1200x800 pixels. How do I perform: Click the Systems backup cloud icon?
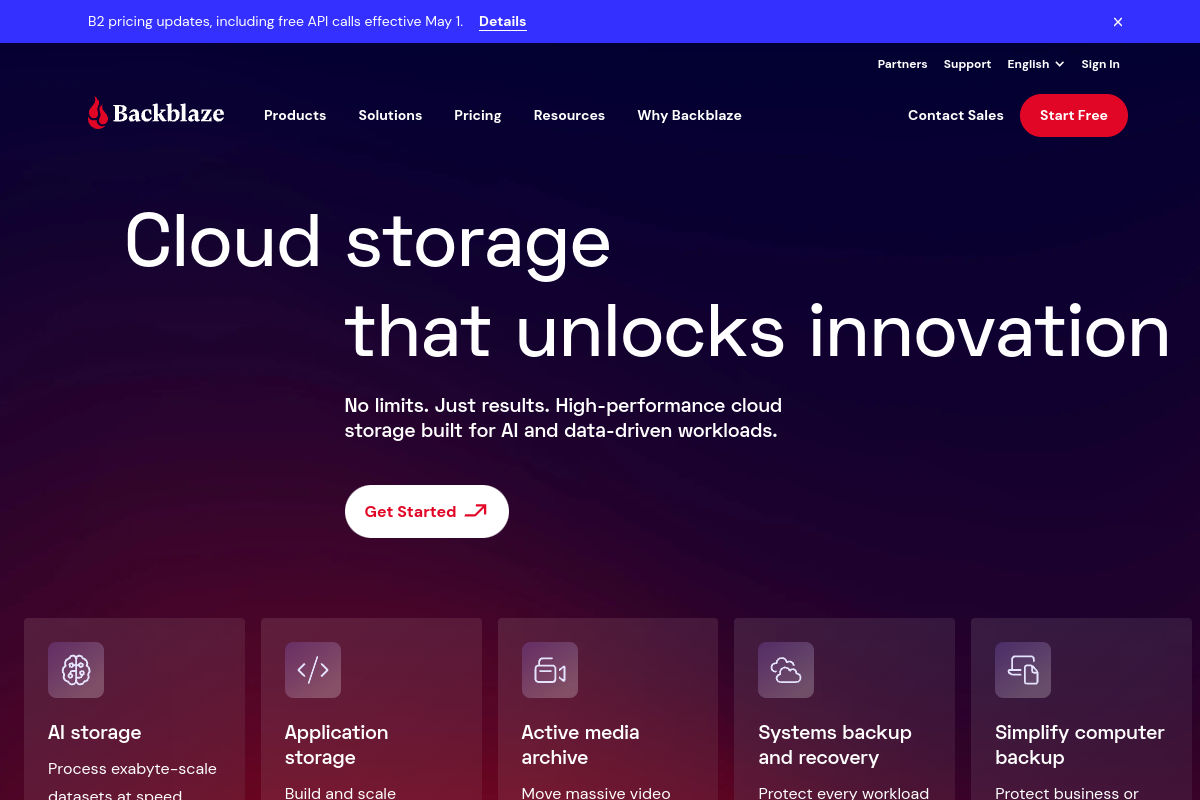(786, 670)
